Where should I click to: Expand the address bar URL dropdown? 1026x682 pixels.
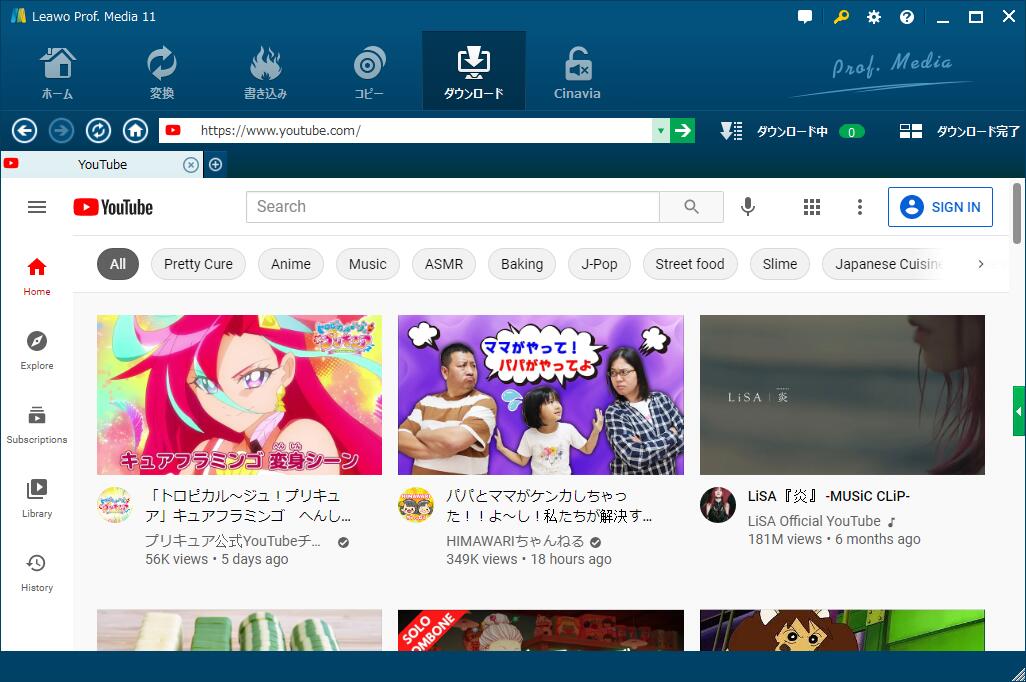coord(660,130)
